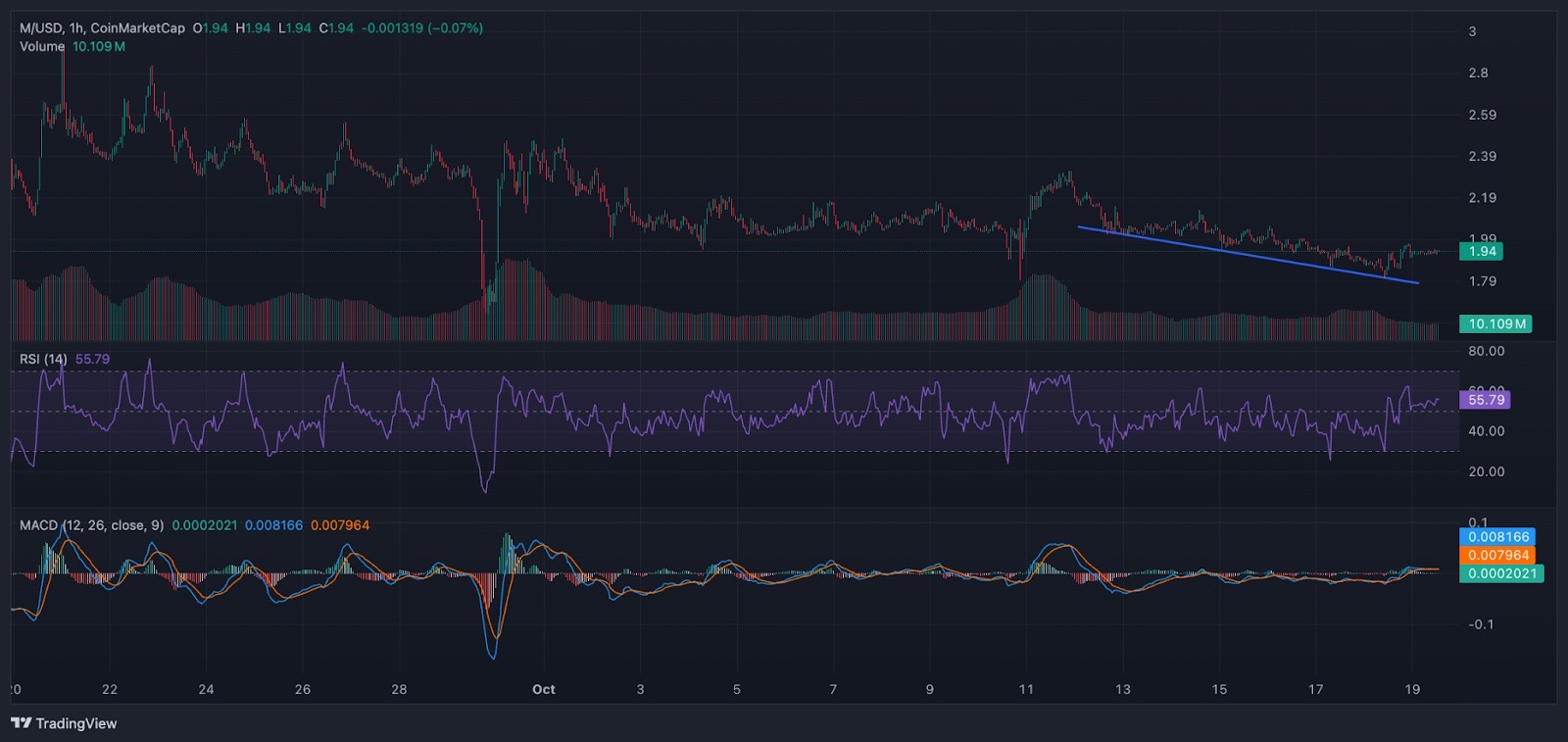Click the orange 0.007964 signal axis tag
Viewport: 1568px width, 742px height.
coord(1497,555)
